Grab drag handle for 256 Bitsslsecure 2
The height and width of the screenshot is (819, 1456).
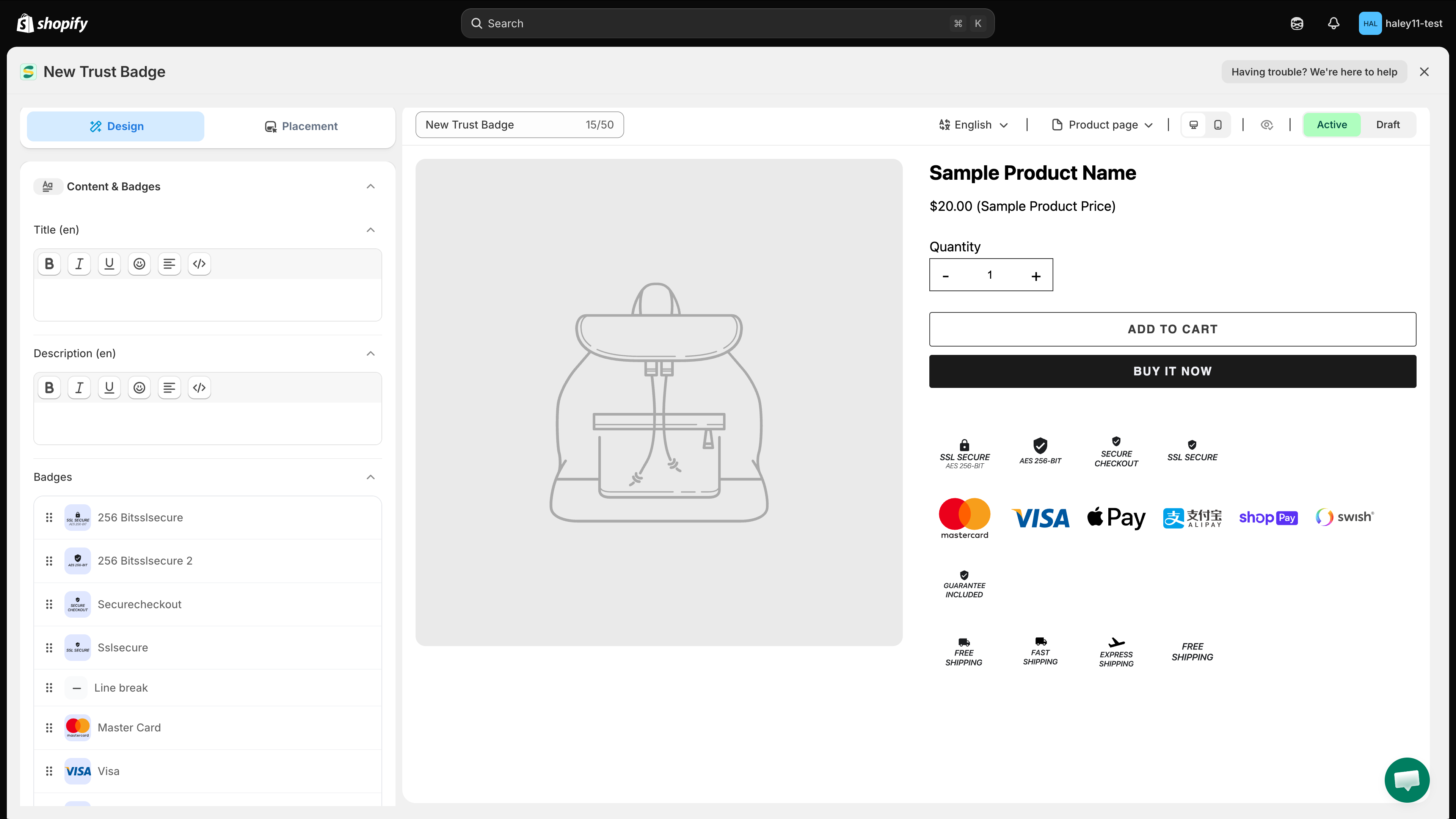pos(49,561)
